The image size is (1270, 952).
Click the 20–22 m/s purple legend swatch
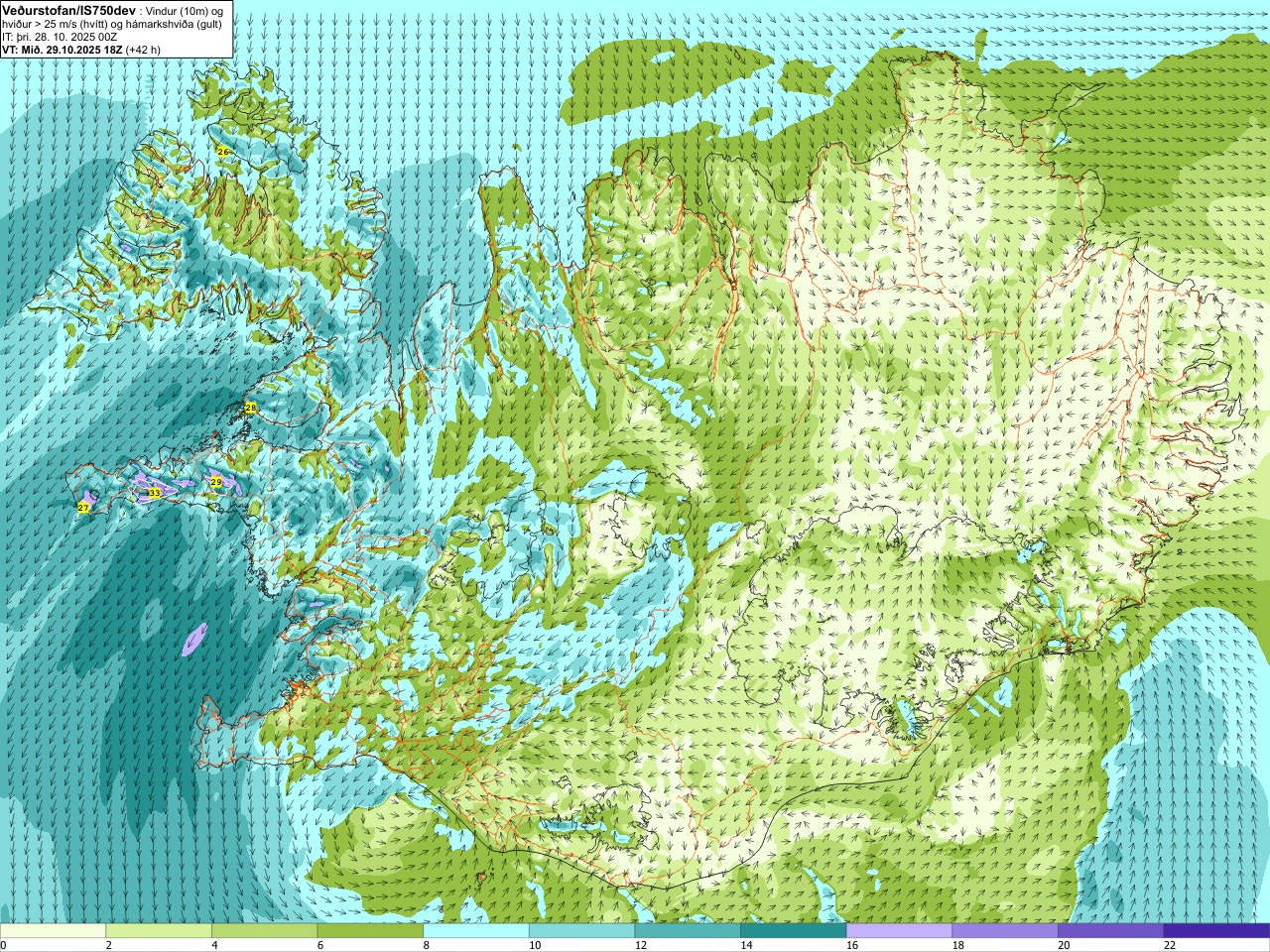pyautogui.click(x=1110, y=931)
